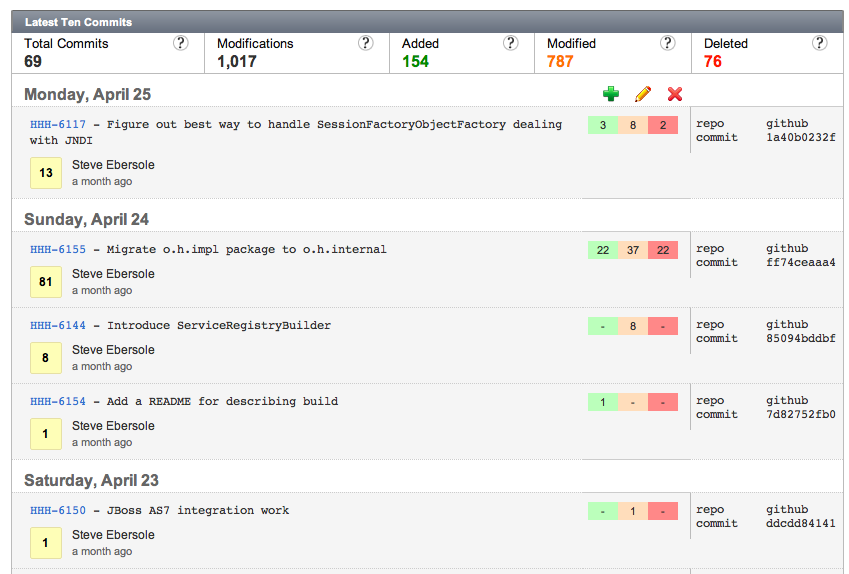
Task: Click github repo name in HHH-6155 row
Action: (x=787, y=249)
